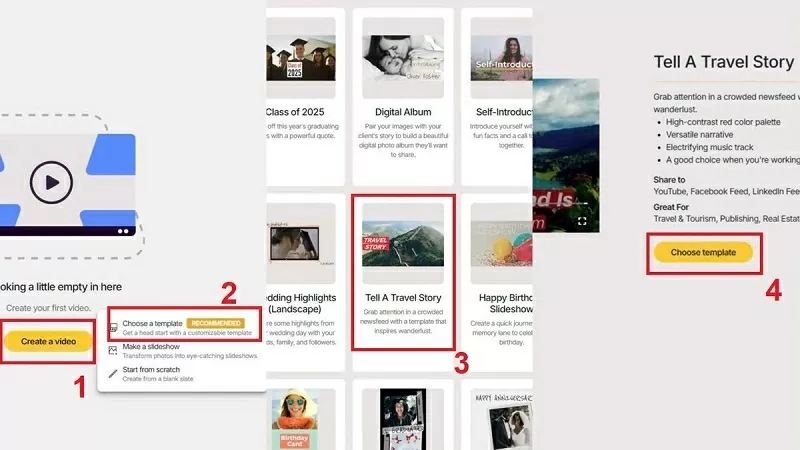This screenshot has width=800, height=450.
Task: Open the Wedding Highlights (Landscape) thumbnail
Action: (301, 243)
